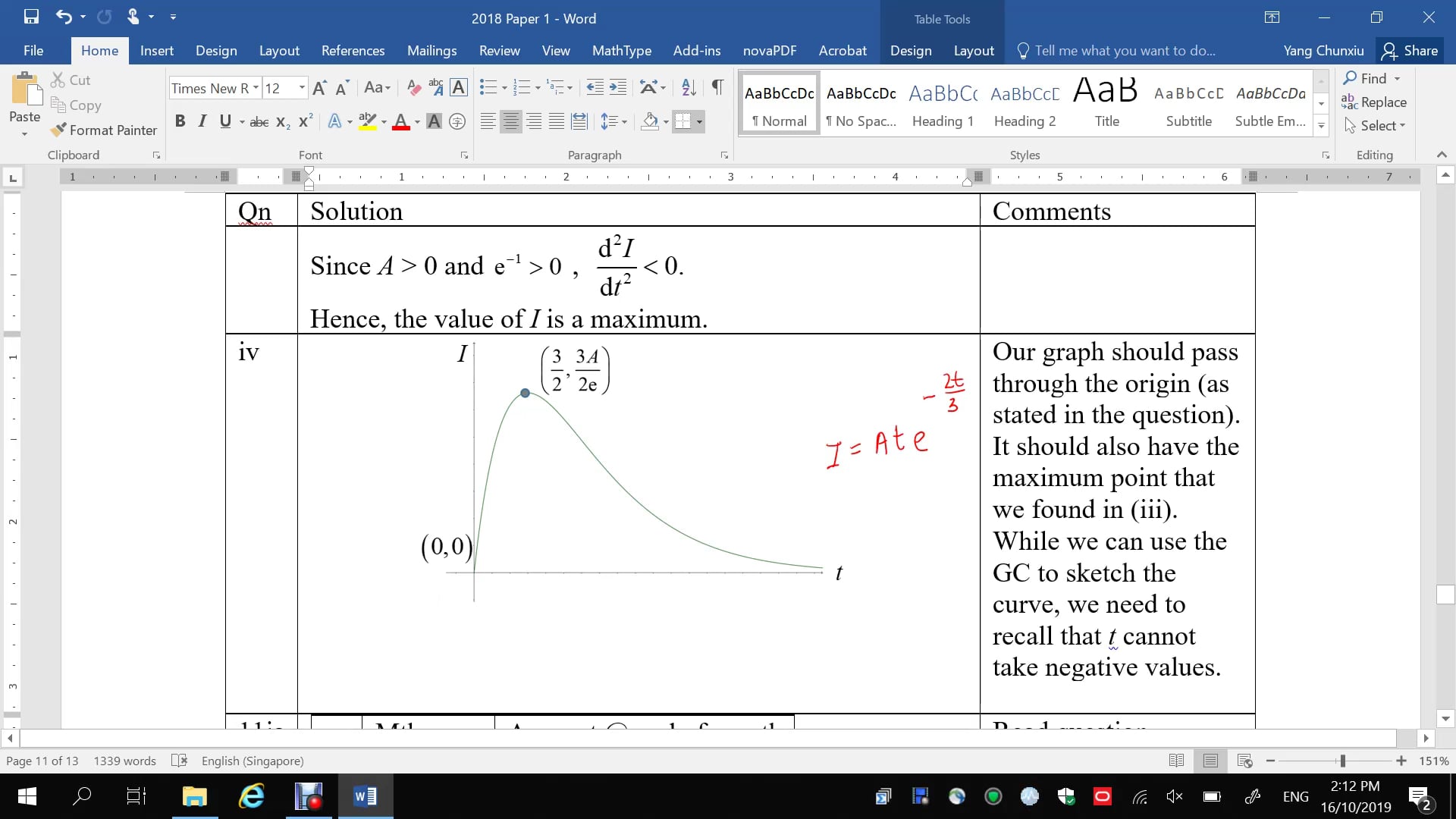This screenshot has height=819, width=1456.
Task: Click the Replace button
Action: click(1374, 102)
